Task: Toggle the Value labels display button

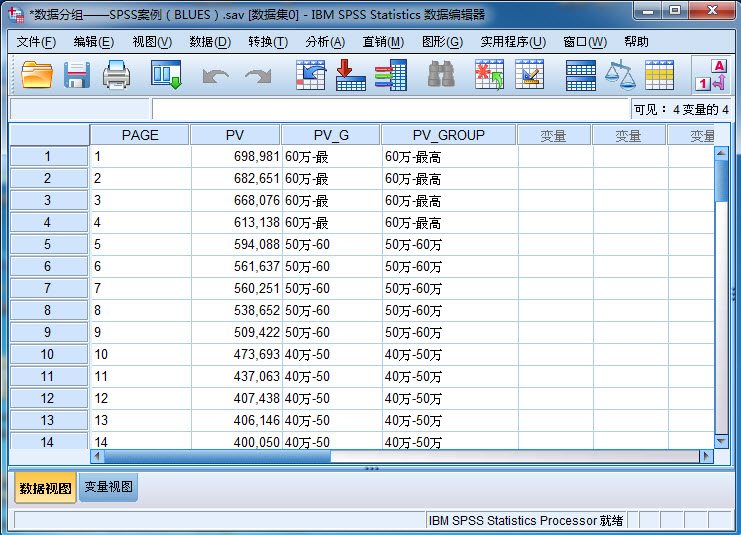Action: pyautogui.click(x=711, y=75)
